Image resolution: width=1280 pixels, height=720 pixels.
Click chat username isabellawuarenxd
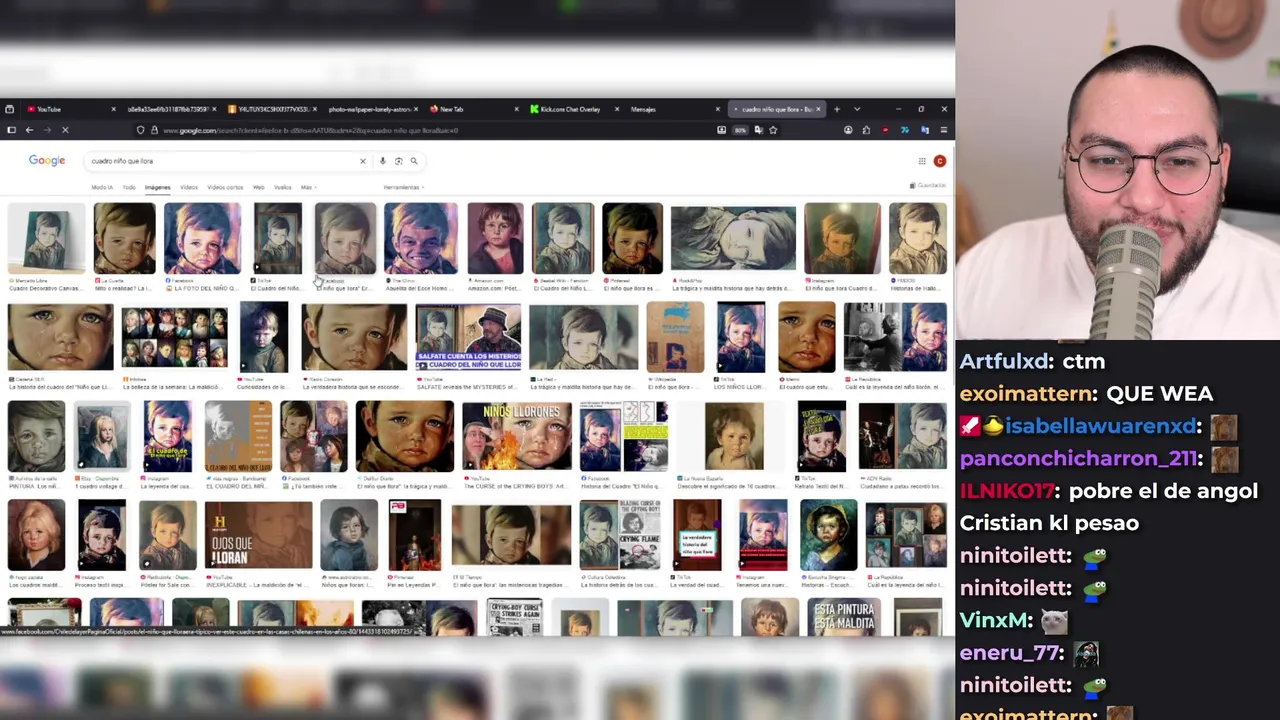pos(1100,426)
